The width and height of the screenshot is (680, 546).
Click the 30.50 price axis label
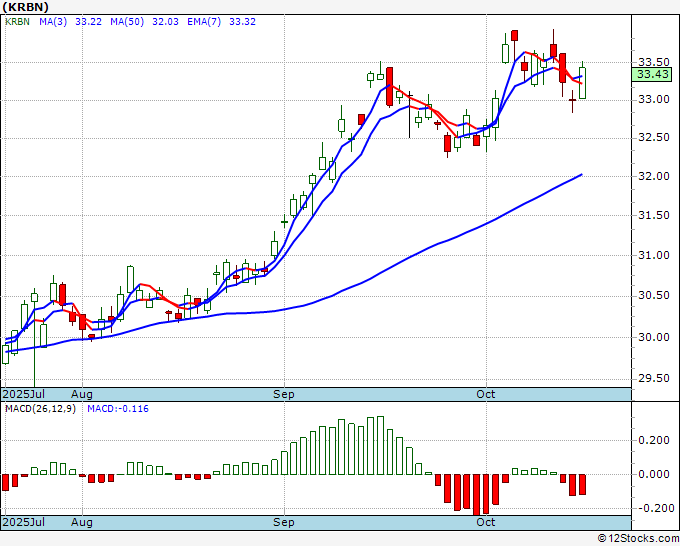pos(654,296)
